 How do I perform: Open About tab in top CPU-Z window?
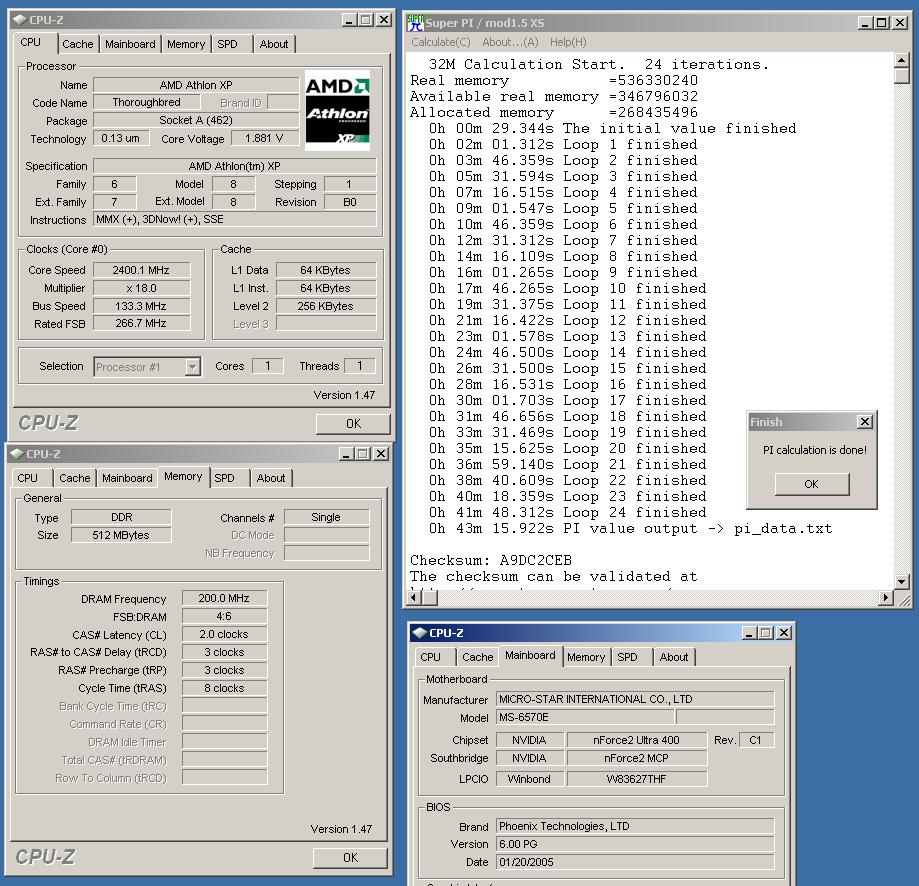[274, 44]
